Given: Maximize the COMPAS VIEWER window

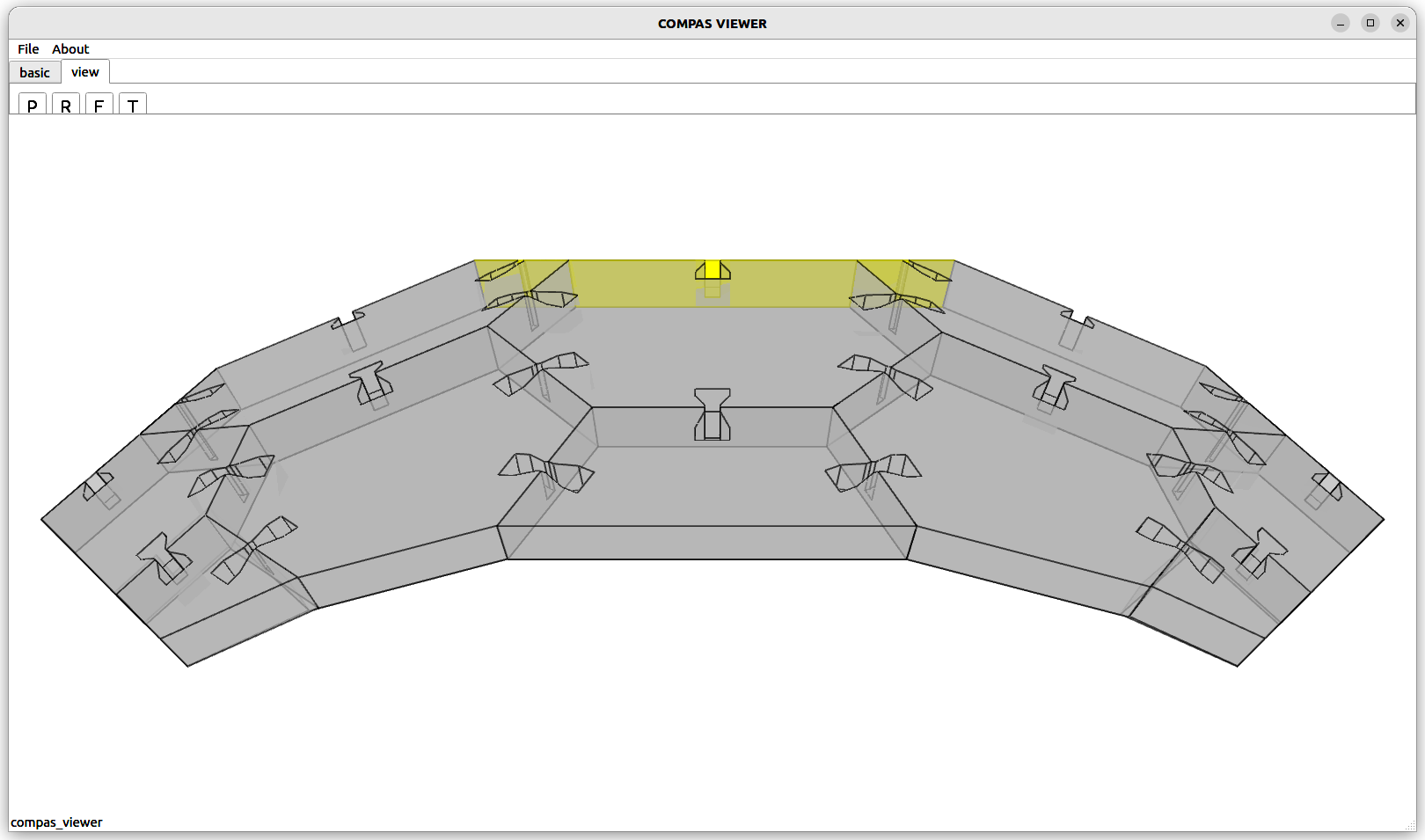Looking at the screenshot, I should click(1370, 24).
